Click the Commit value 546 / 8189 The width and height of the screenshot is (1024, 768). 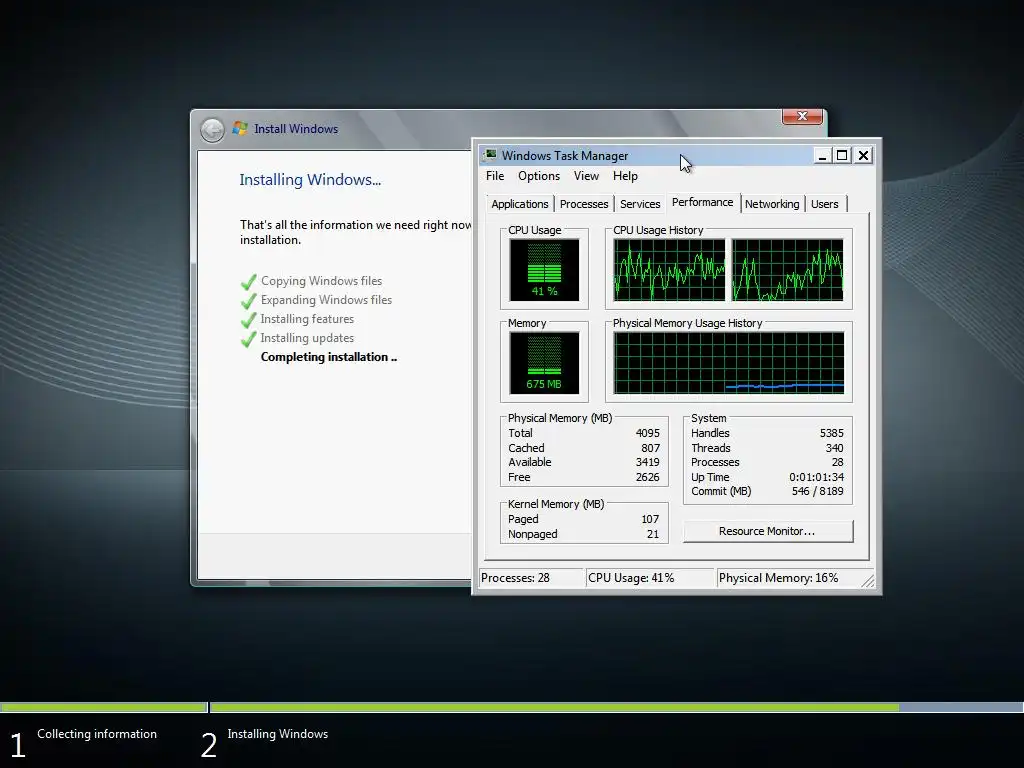818,491
